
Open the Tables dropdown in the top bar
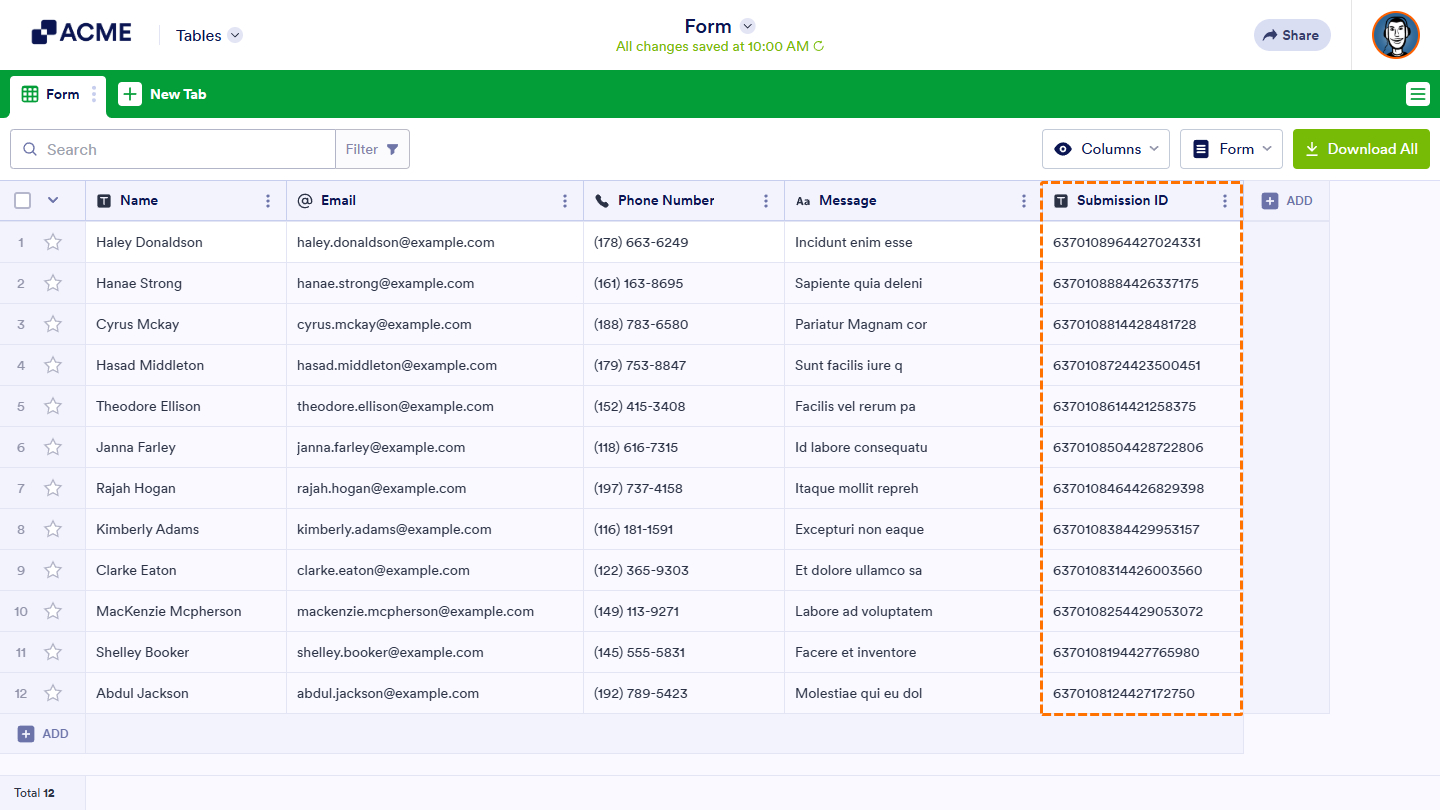tap(208, 34)
